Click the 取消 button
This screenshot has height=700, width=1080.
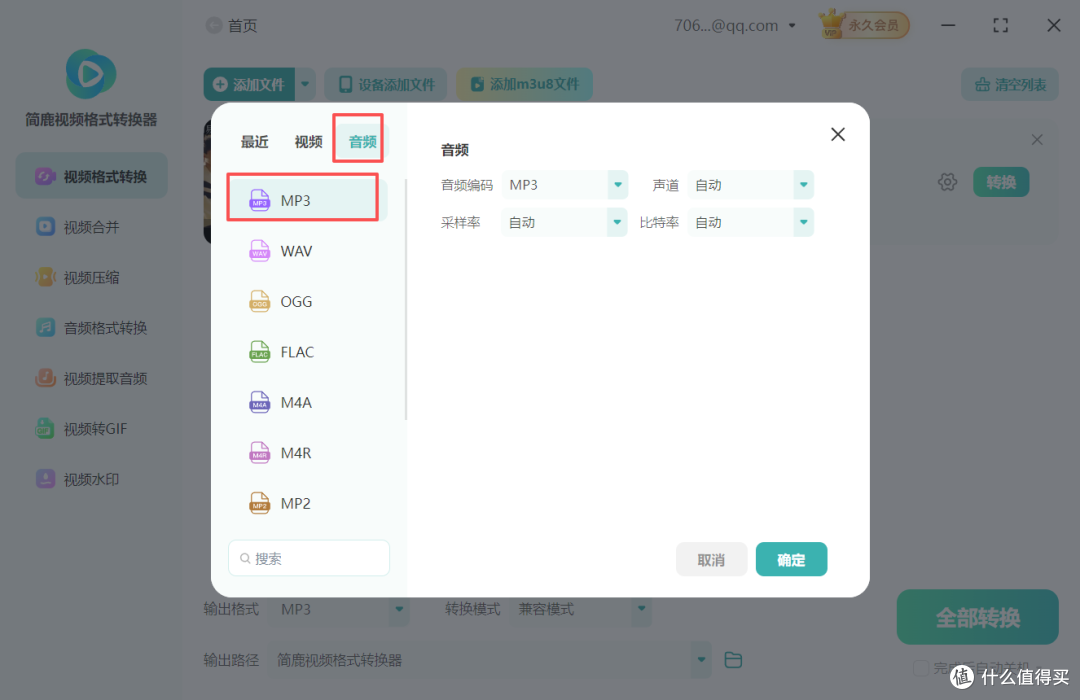click(x=712, y=559)
